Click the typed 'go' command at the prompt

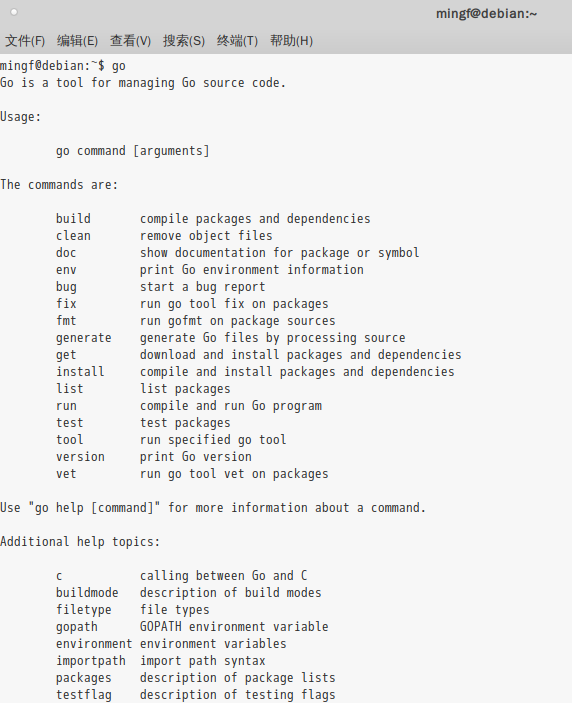118,66
